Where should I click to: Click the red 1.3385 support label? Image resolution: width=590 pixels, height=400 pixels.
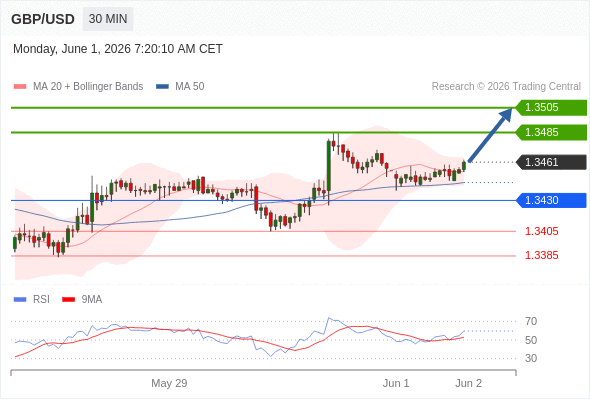(x=541, y=256)
